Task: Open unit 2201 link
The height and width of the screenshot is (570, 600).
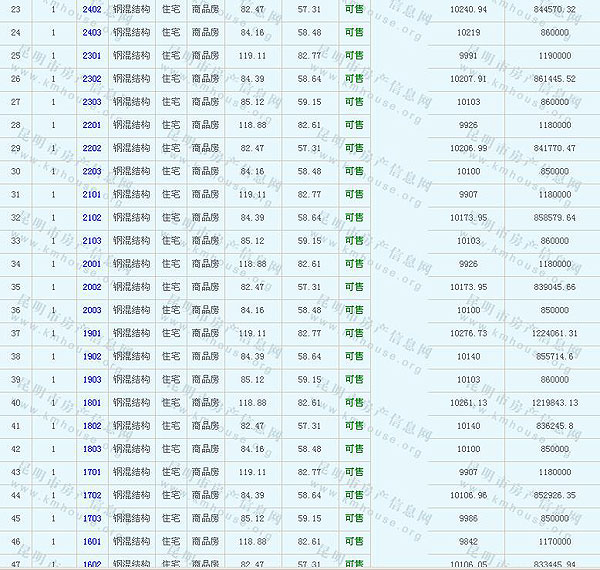Action: click(91, 125)
